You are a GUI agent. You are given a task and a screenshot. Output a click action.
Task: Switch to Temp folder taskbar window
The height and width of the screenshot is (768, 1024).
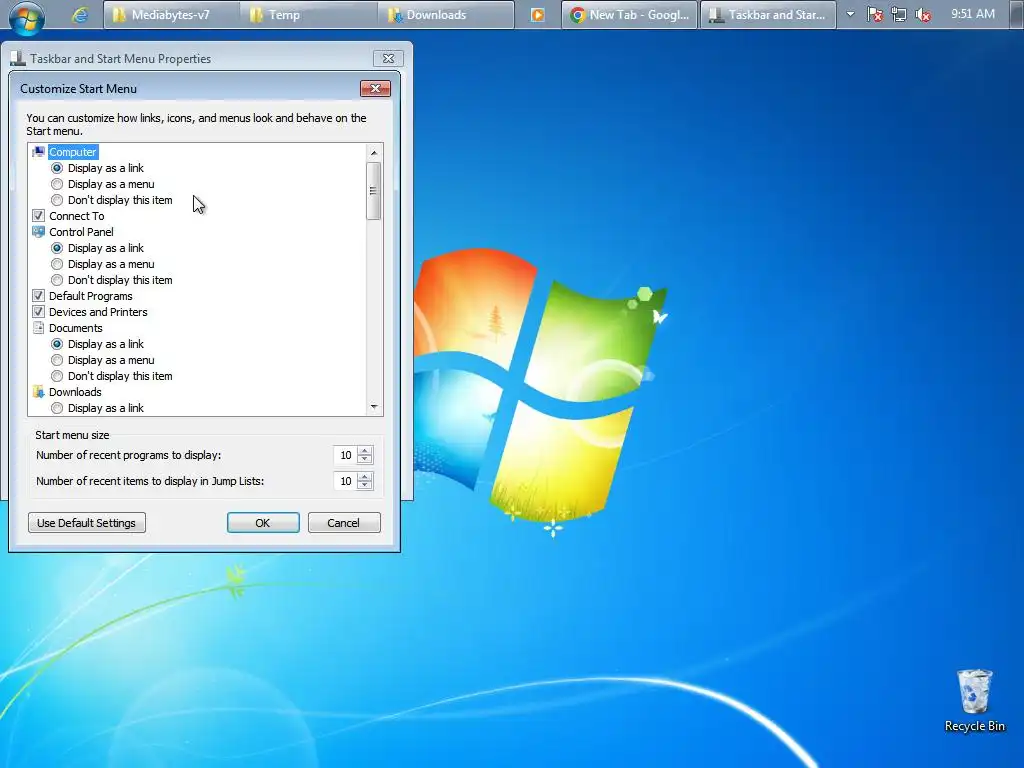click(308, 14)
